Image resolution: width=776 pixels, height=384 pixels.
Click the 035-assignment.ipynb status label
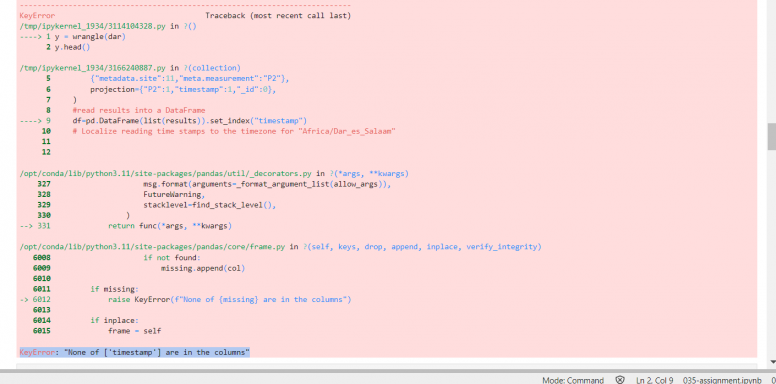(x=722, y=380)
